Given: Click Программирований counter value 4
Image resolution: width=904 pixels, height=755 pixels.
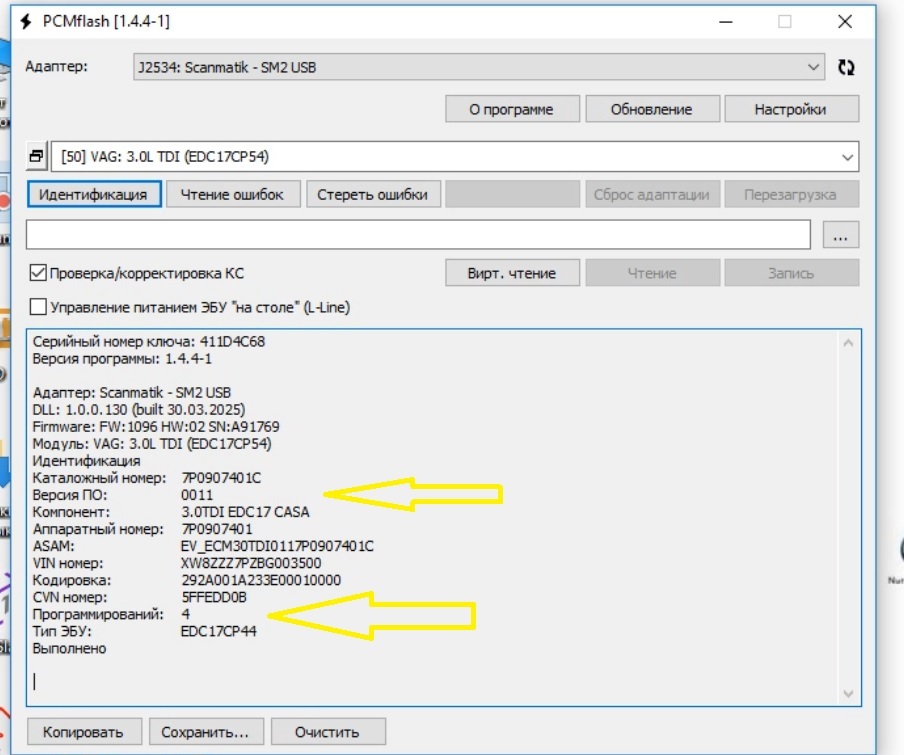Looking at the screenshot, I should 185,614.
